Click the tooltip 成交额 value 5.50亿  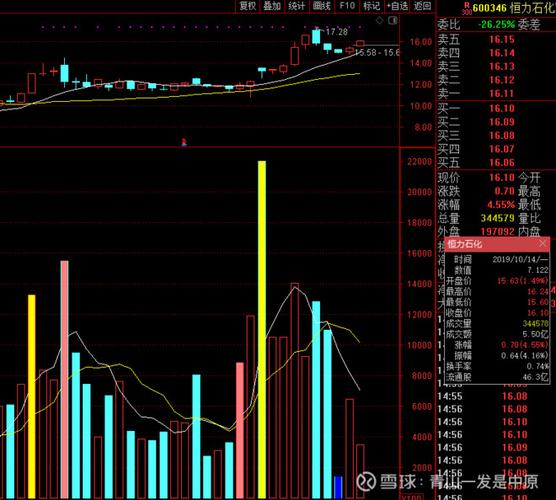click(535, 334)
